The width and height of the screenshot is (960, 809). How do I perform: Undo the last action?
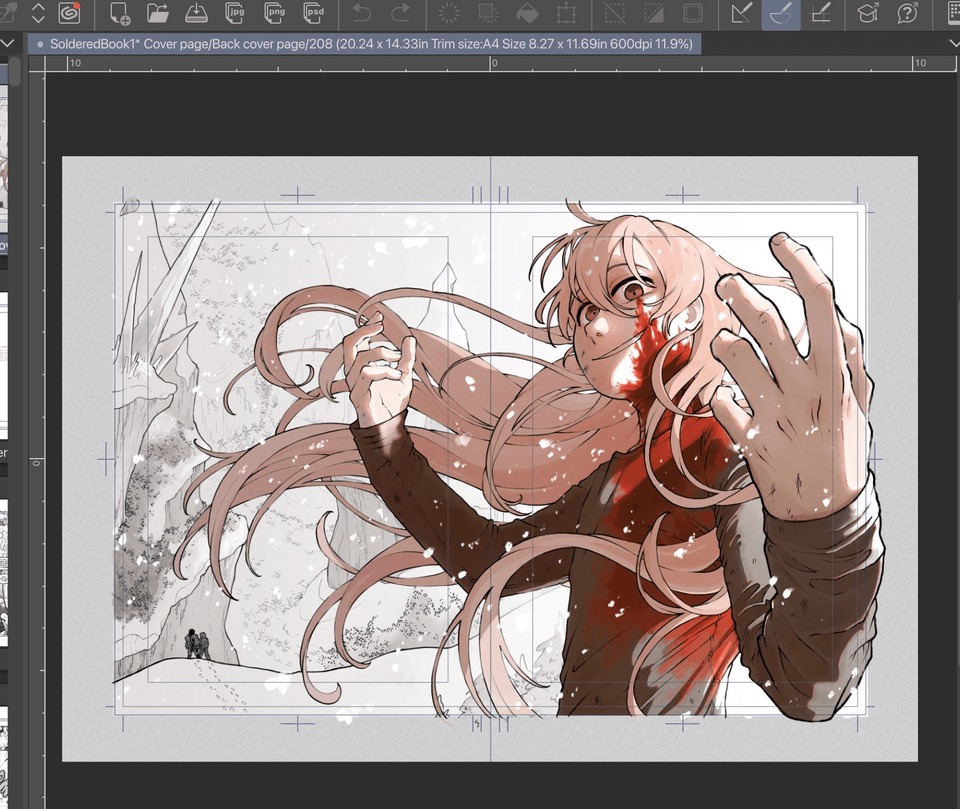pyautogui.click(x=362, y=13)
